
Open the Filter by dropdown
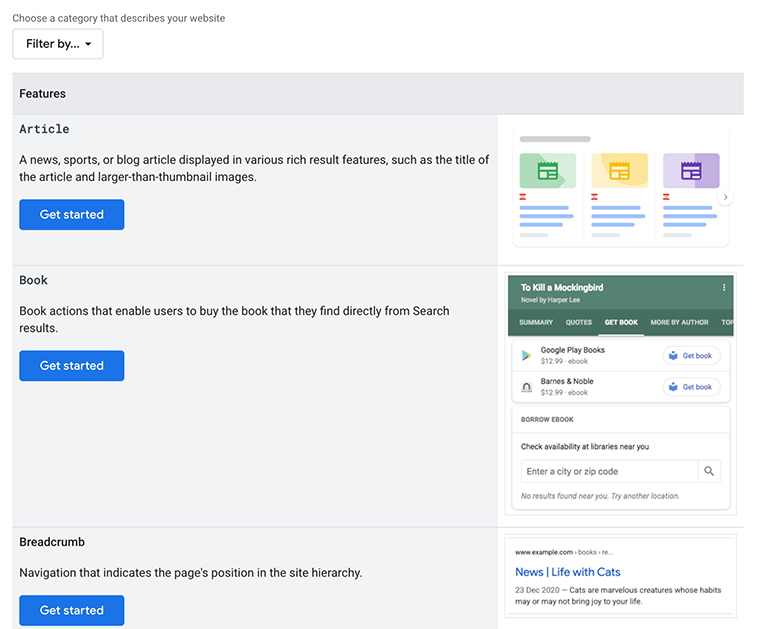(58, 44)
